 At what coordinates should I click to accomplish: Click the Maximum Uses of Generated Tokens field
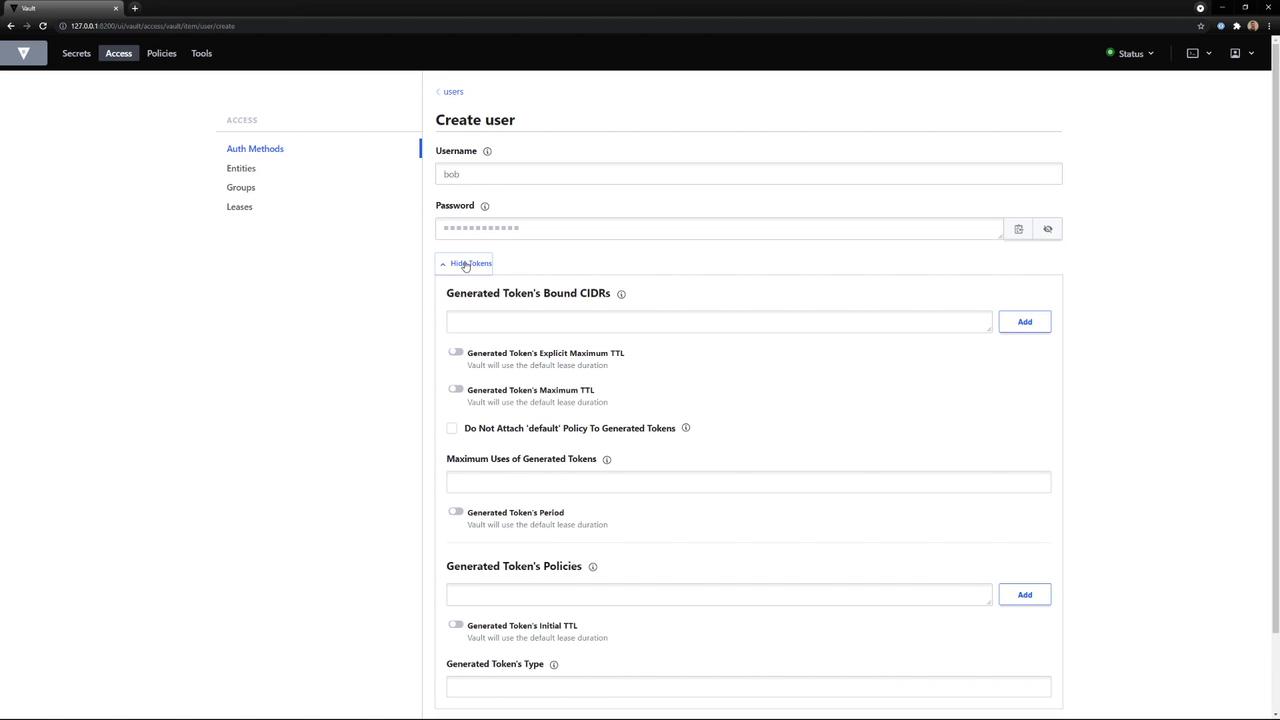click(748, 482)
